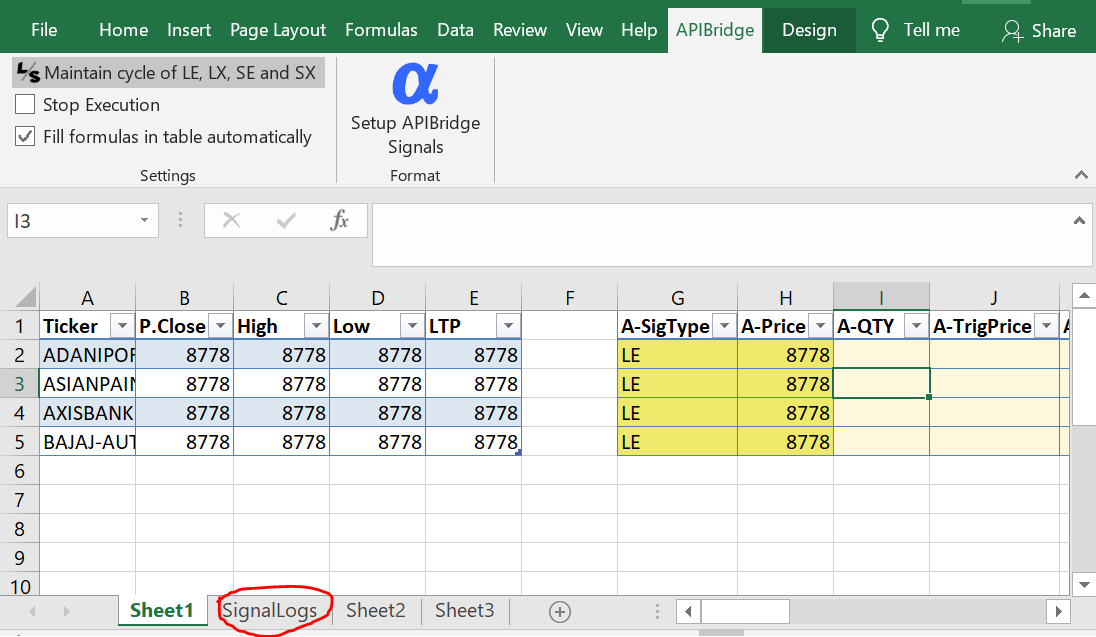Collapse the ribbon with the chevron
The image size is (1096, 637).
pyautogui.click(x=1081, y=175)
